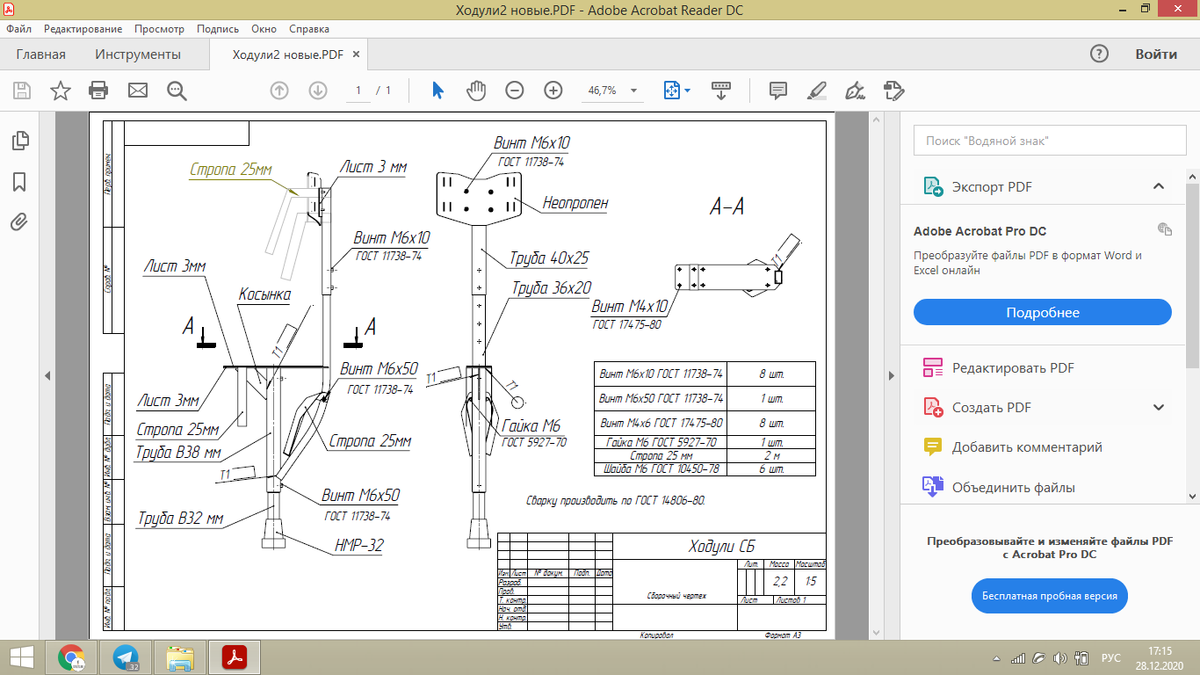
Task: Click the Acrobat Reader taskbar icon
Action: 234,657
